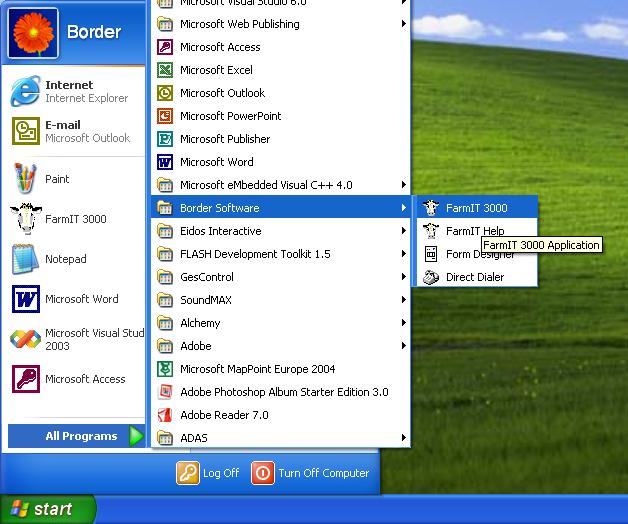The image size is (628, 524).
Task: Expand the FLASH Development Toolkit 1.5 arrow
Action: coord(404,254)
